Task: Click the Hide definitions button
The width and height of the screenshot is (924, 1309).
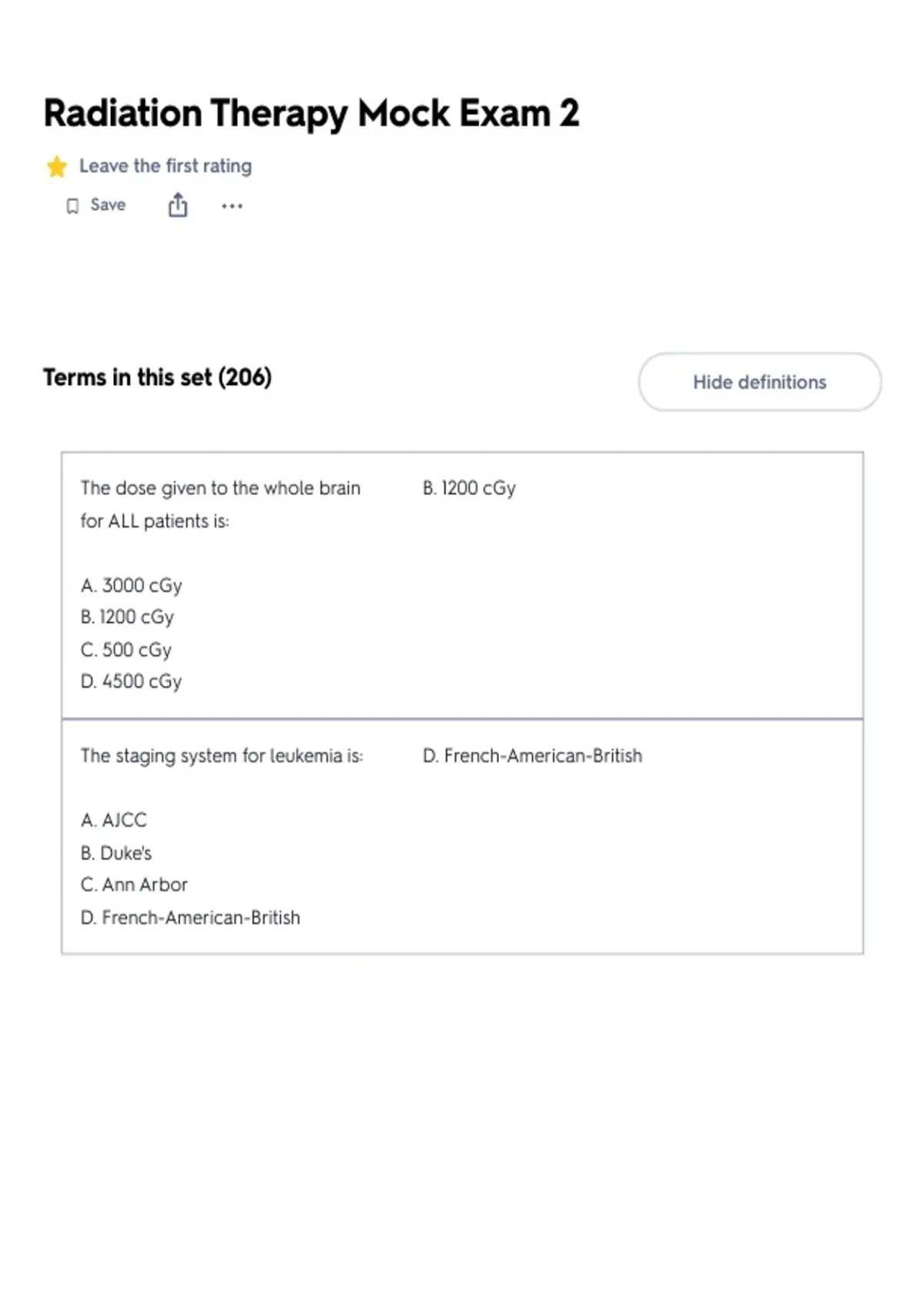Action: tap(759, 382)
